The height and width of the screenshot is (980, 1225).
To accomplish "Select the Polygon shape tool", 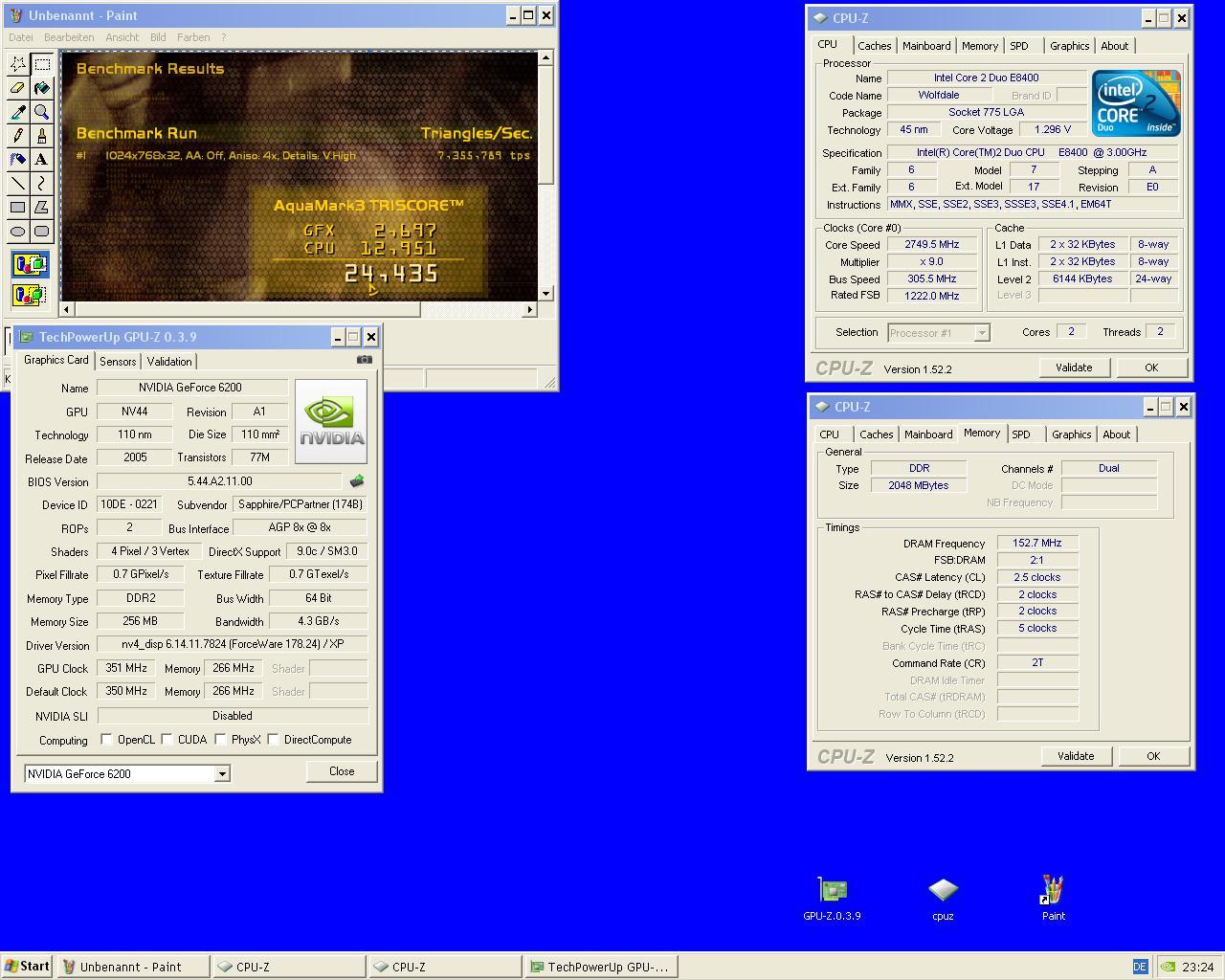I will click(42, 207).
